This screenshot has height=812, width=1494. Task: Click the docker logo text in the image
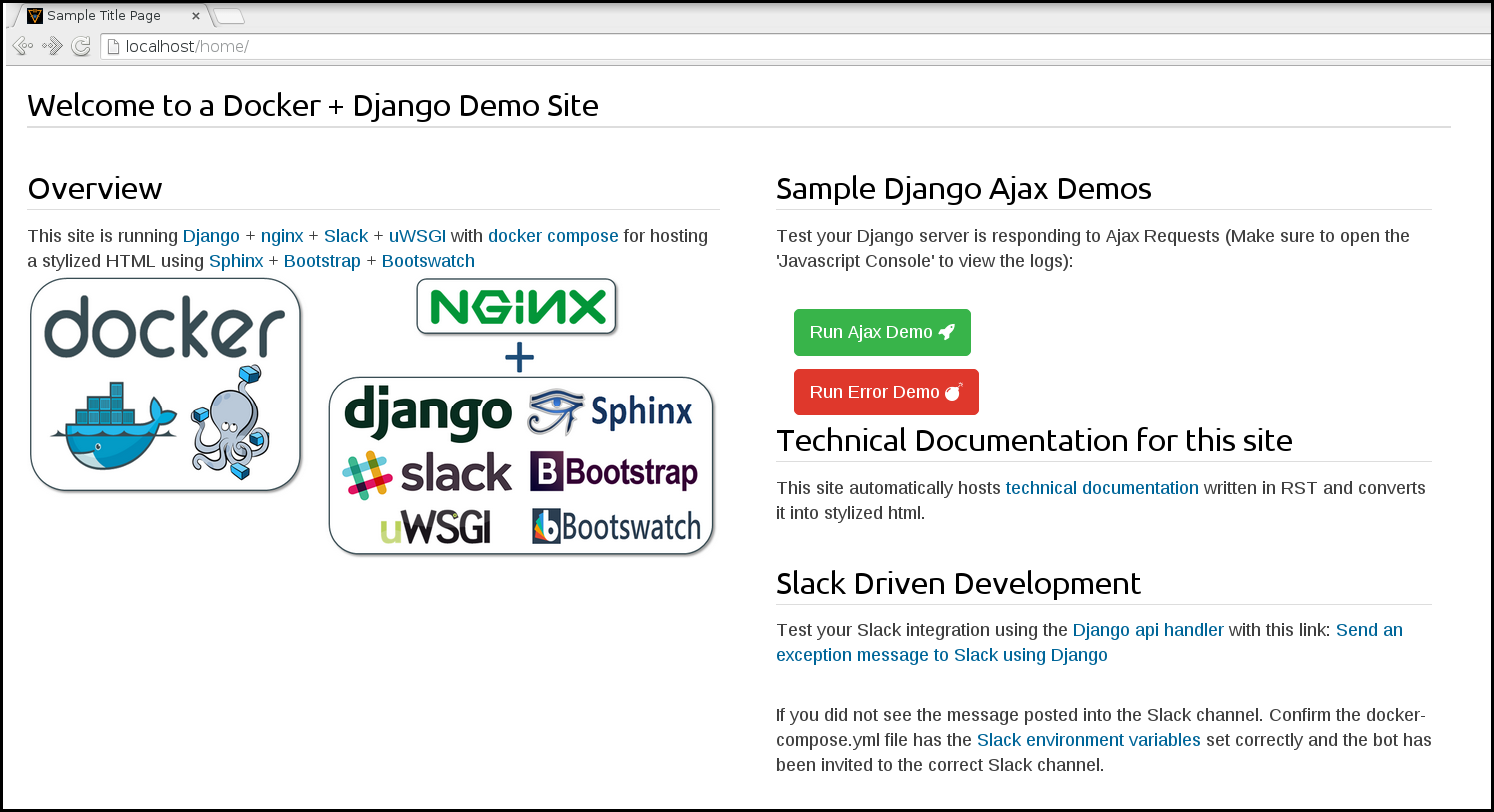click(x=165, y=327)
